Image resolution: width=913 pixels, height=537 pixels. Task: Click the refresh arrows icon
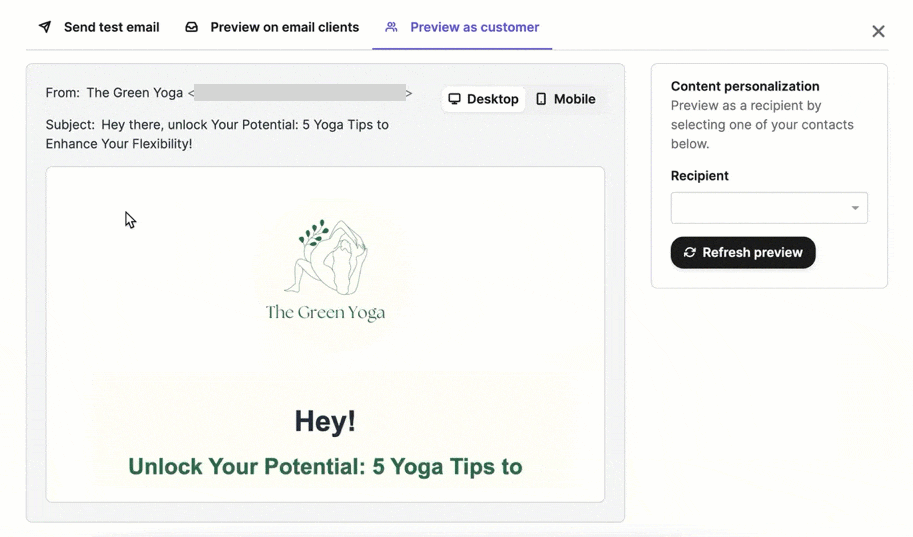click(x=689, y=252)
